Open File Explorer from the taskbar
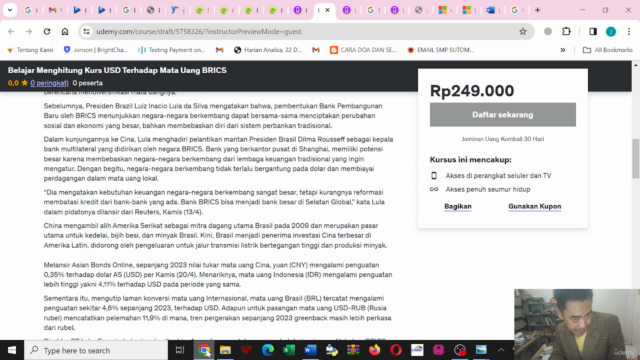 point(225,350)
